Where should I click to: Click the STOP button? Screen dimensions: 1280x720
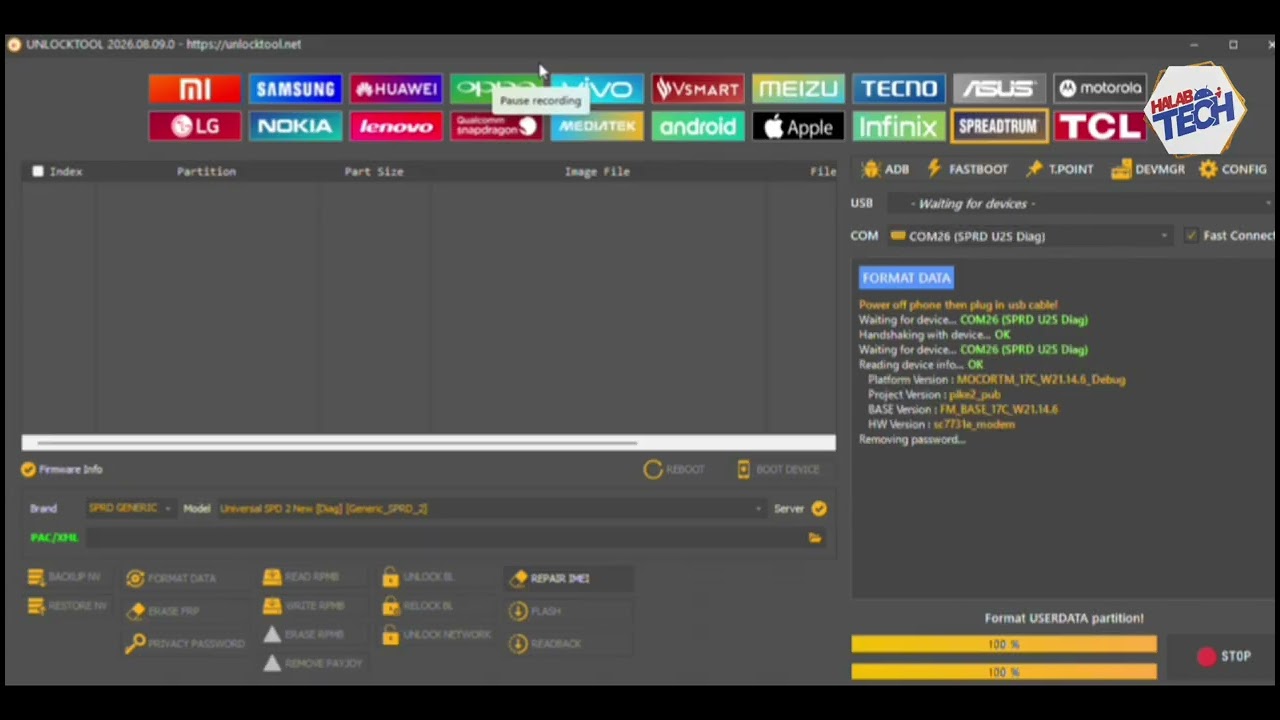1224,656
